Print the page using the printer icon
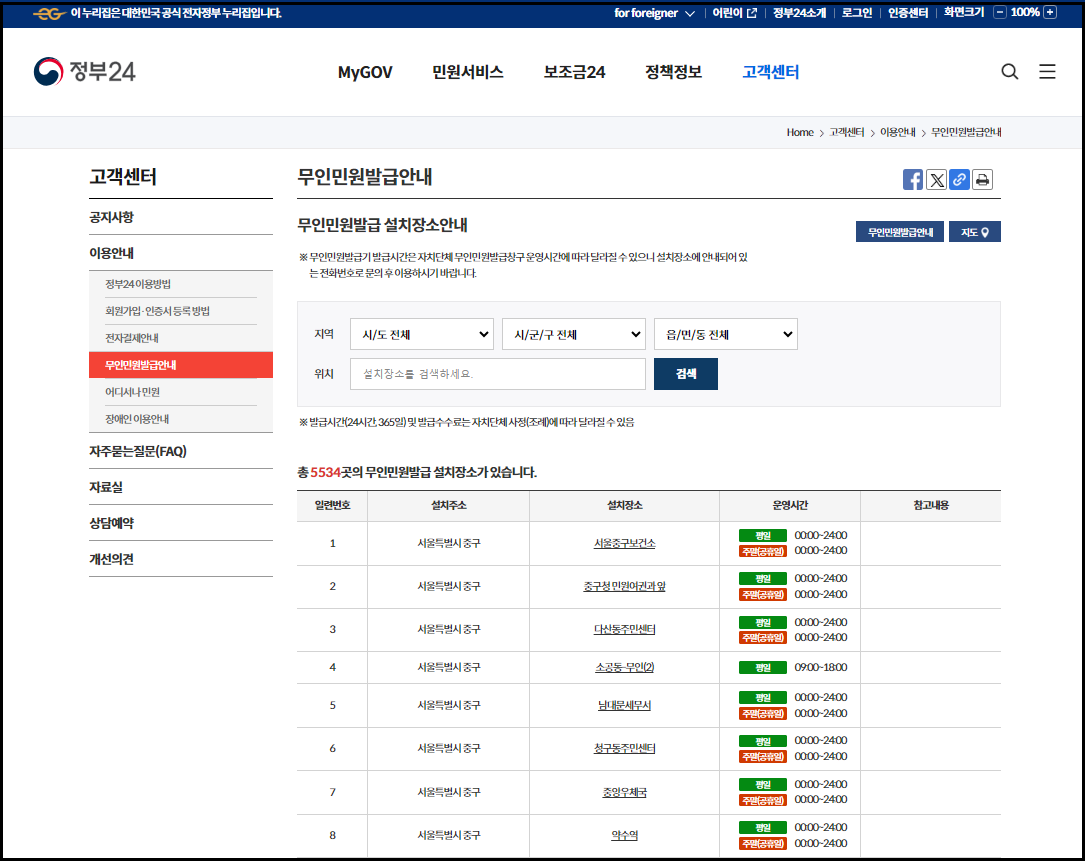The image size is (1085, 861). pyautogui.click(x=982, y=179)
